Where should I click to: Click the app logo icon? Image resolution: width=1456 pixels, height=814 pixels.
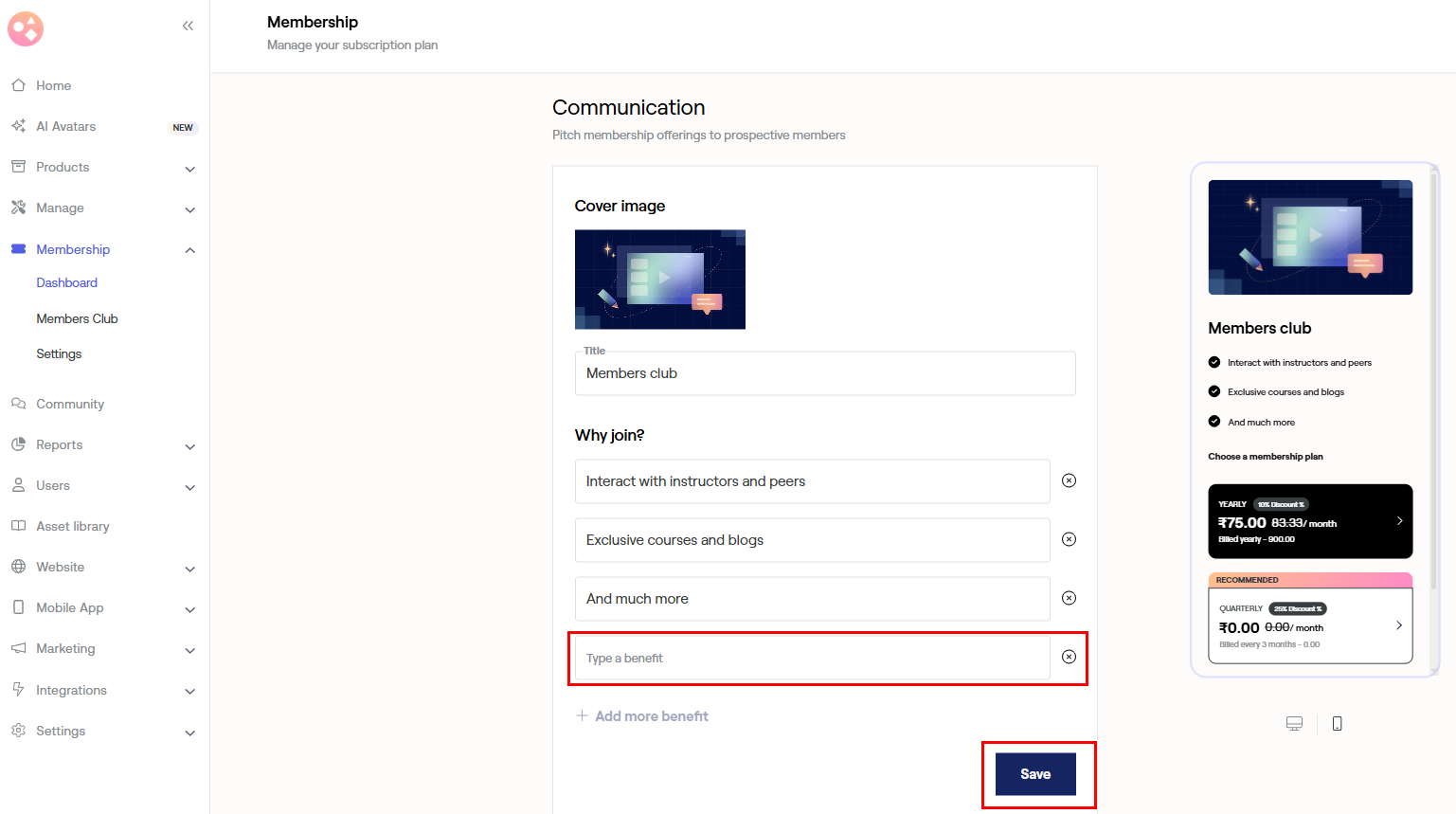26,29
